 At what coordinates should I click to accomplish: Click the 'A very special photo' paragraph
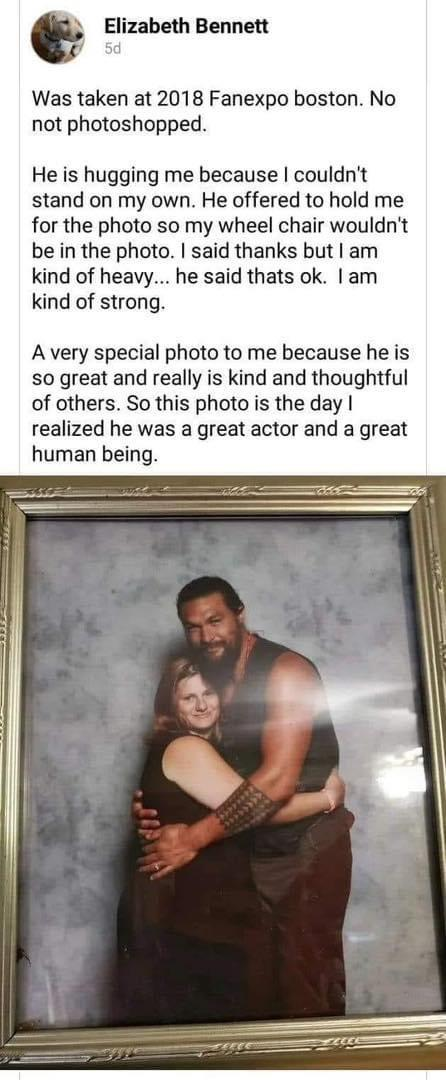click(x=220, y=403)
